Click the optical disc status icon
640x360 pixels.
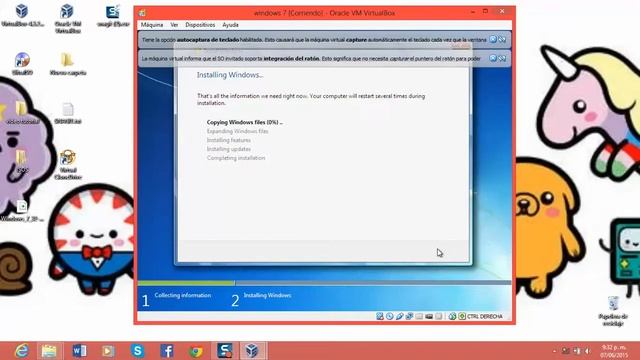390,316
